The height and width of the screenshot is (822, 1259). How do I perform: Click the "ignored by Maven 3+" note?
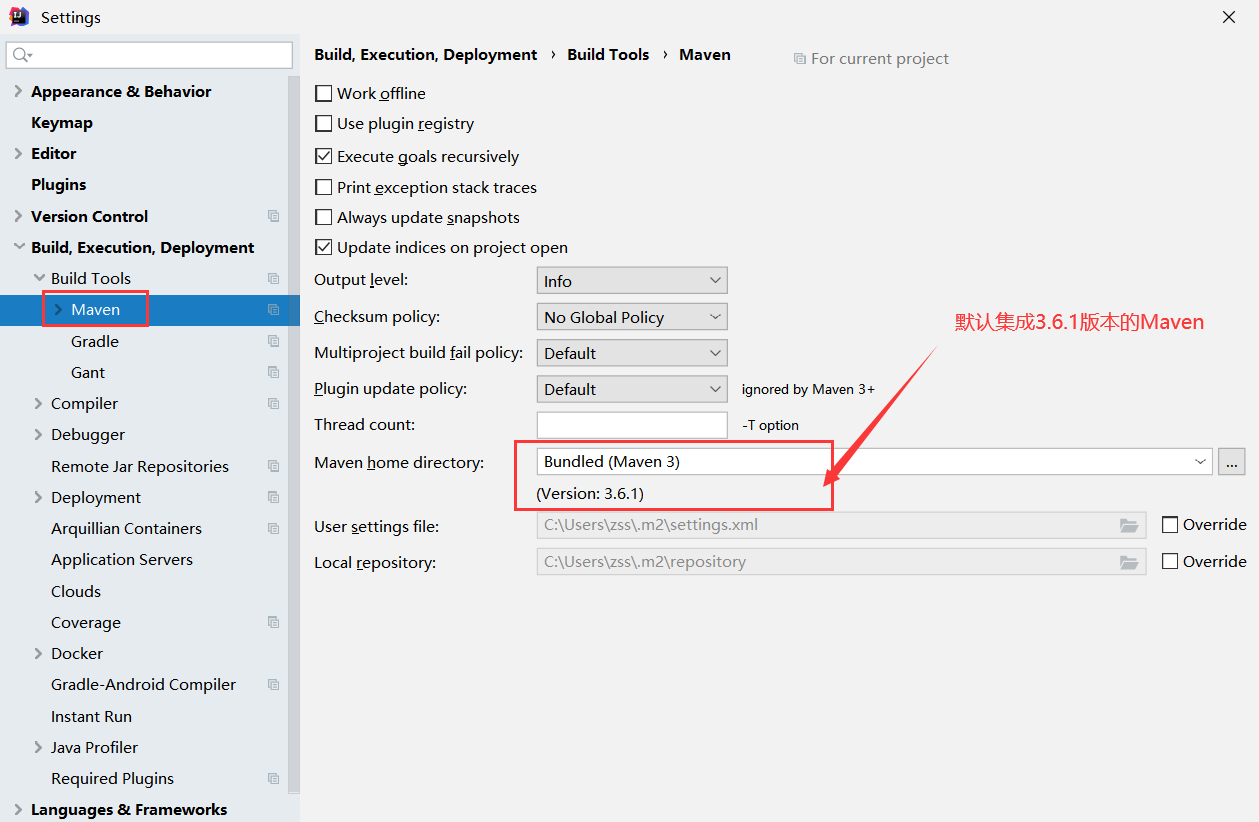[808, 389]
